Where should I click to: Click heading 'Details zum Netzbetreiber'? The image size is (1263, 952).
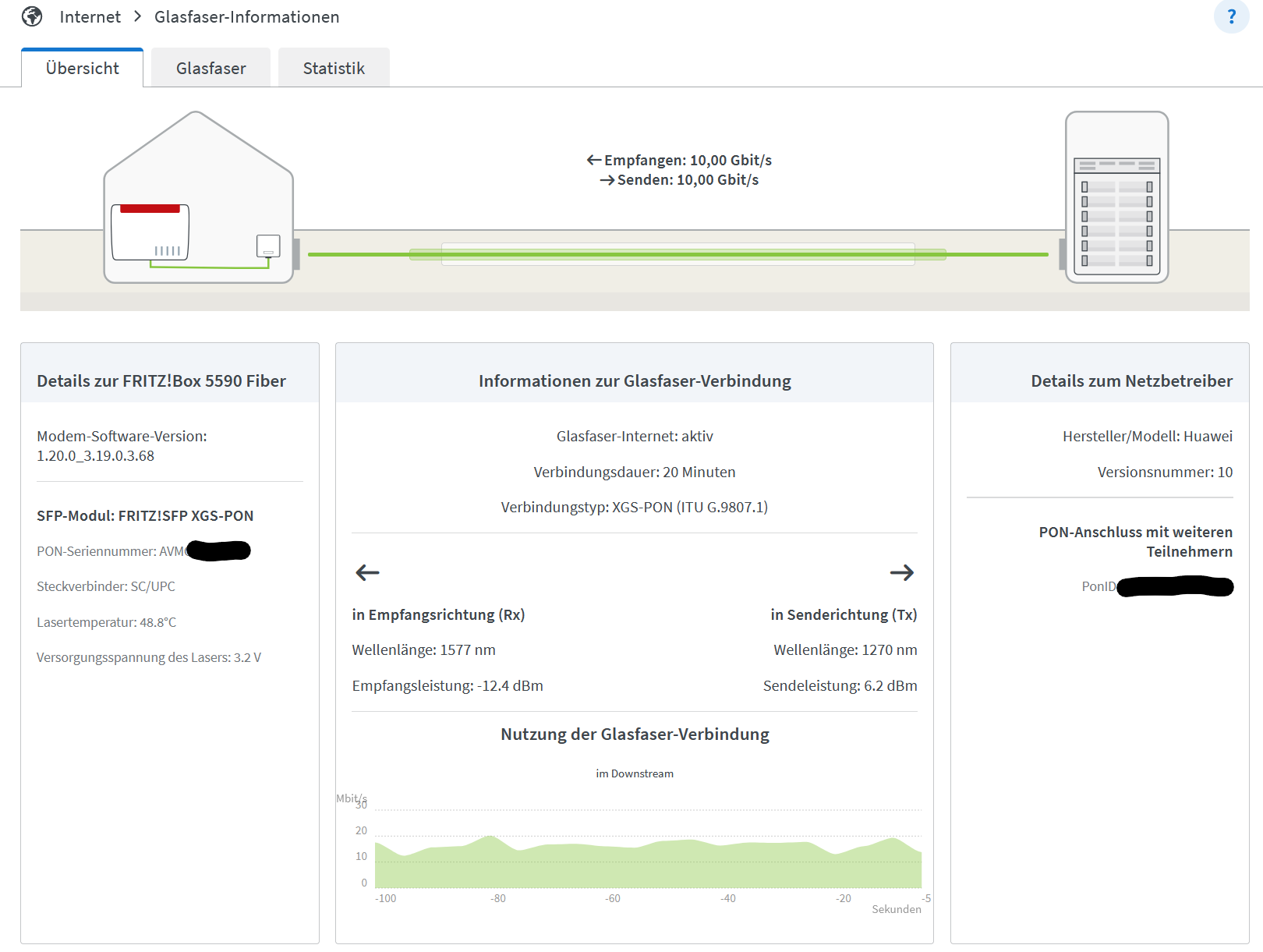coord(1132,380)
